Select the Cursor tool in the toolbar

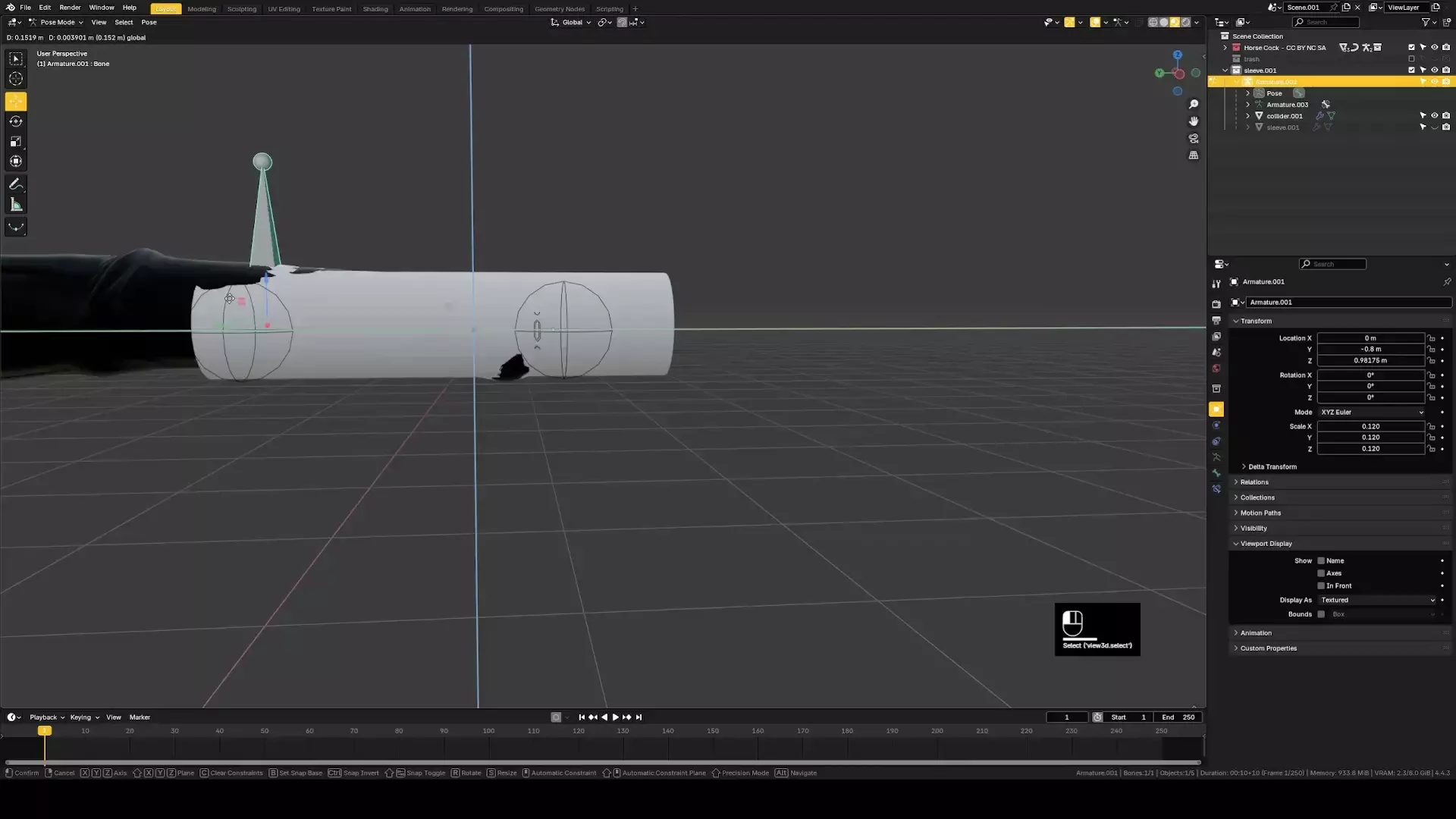point(16,79)
